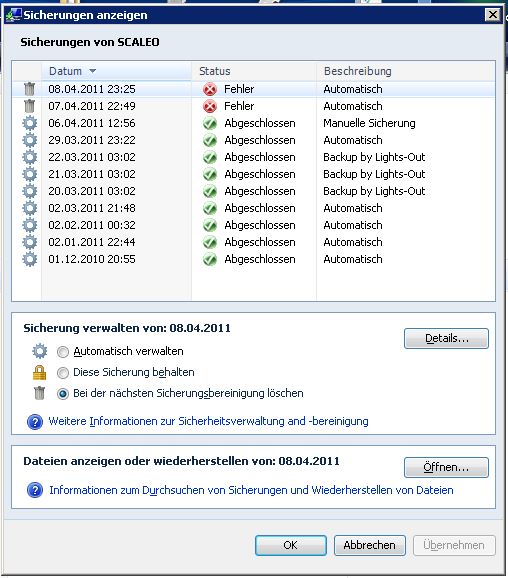Image resolution: width=508 pixels, height=578 pixels.
Task: Open Informationen zum Durchsuchen von Sicherungen link
Action: point(251,490)
